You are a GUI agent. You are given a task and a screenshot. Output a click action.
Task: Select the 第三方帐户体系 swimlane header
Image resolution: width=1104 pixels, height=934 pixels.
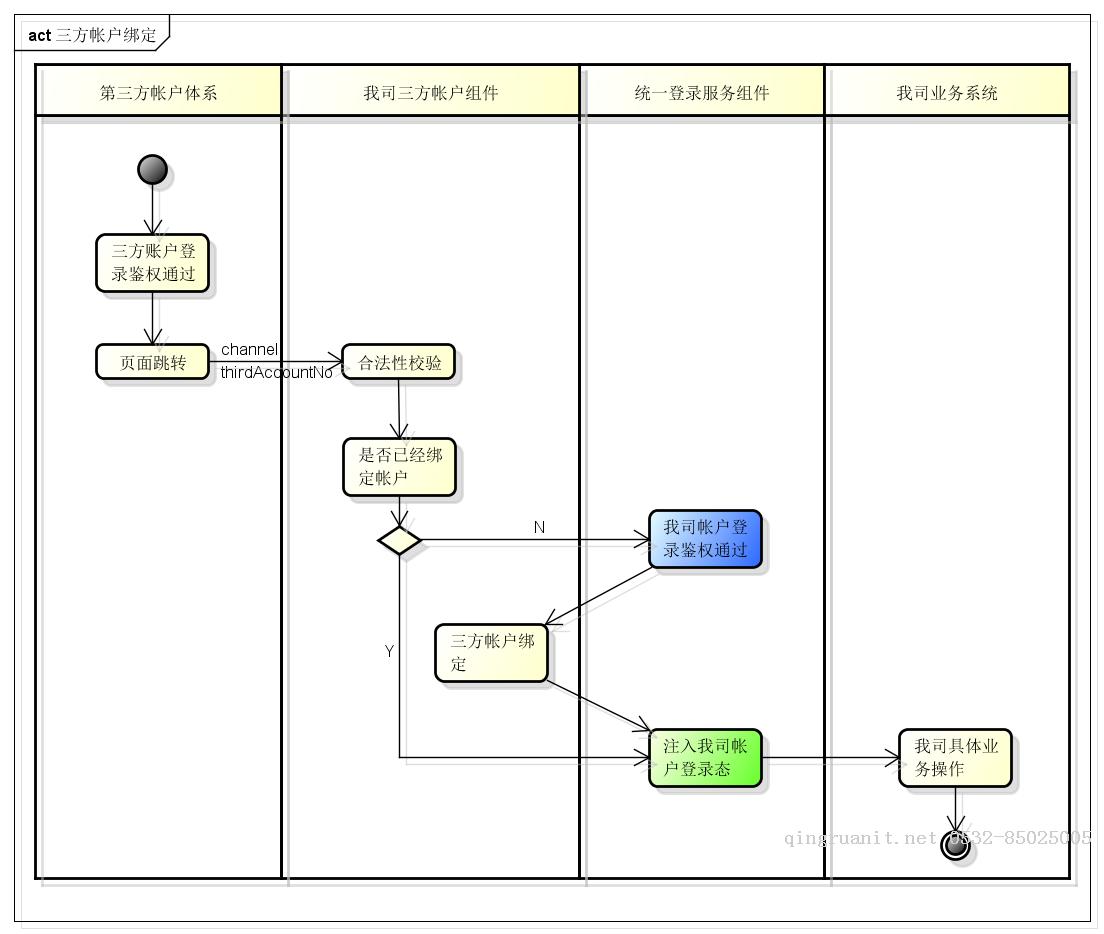158,92
